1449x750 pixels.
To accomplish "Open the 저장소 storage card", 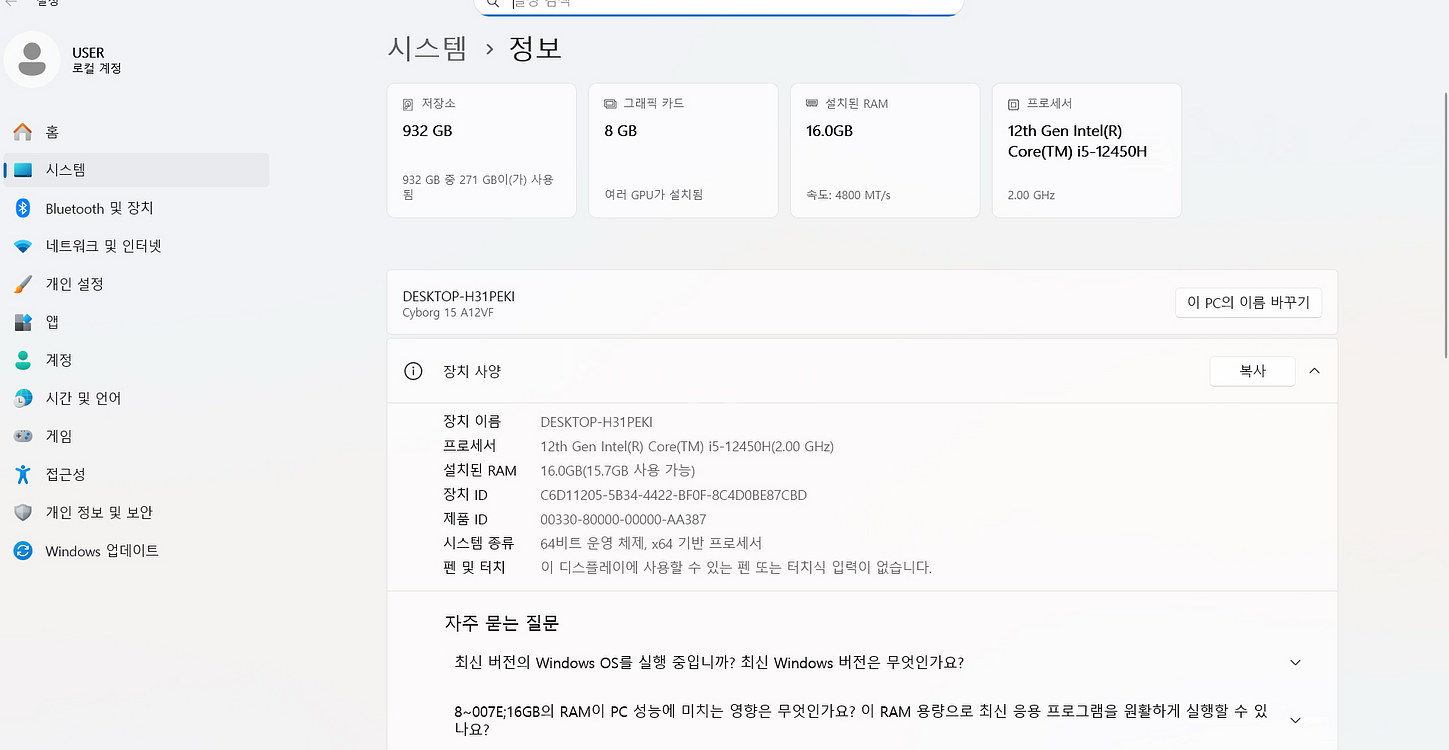I will click(481, 150).
